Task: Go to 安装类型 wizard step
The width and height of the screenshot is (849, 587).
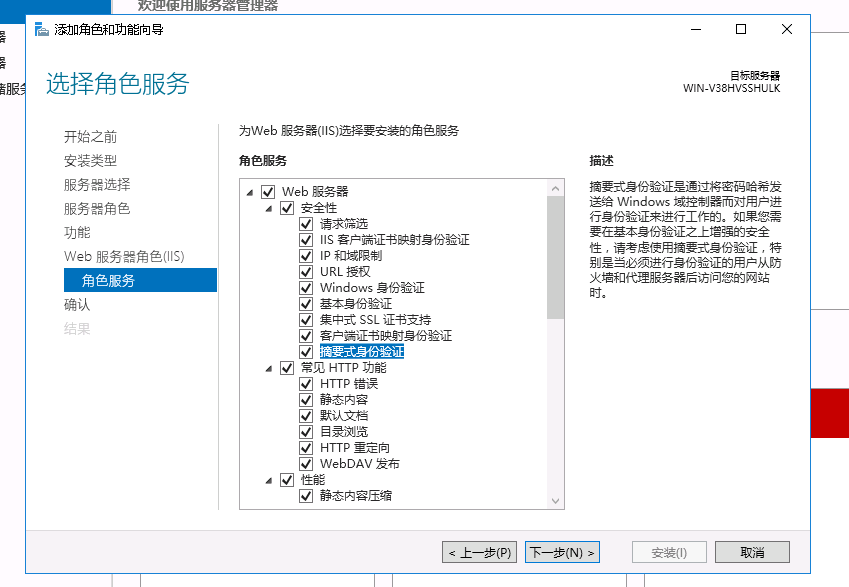Action: [x=90, y=161]
